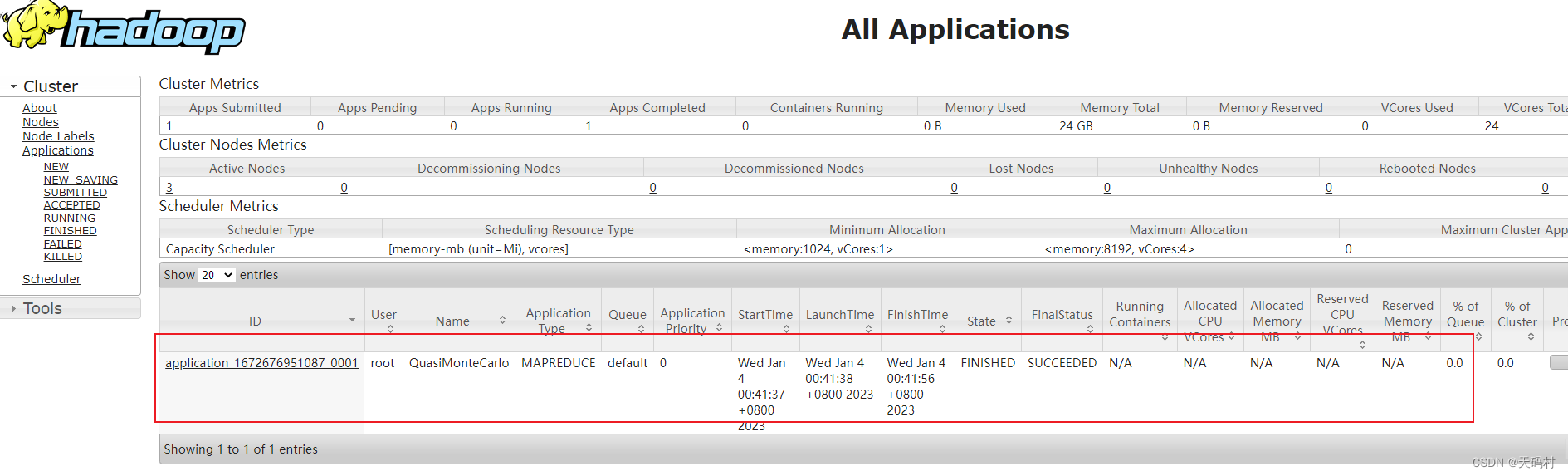Open the Decommissioning Nodes count link

[x=344, y=188]
